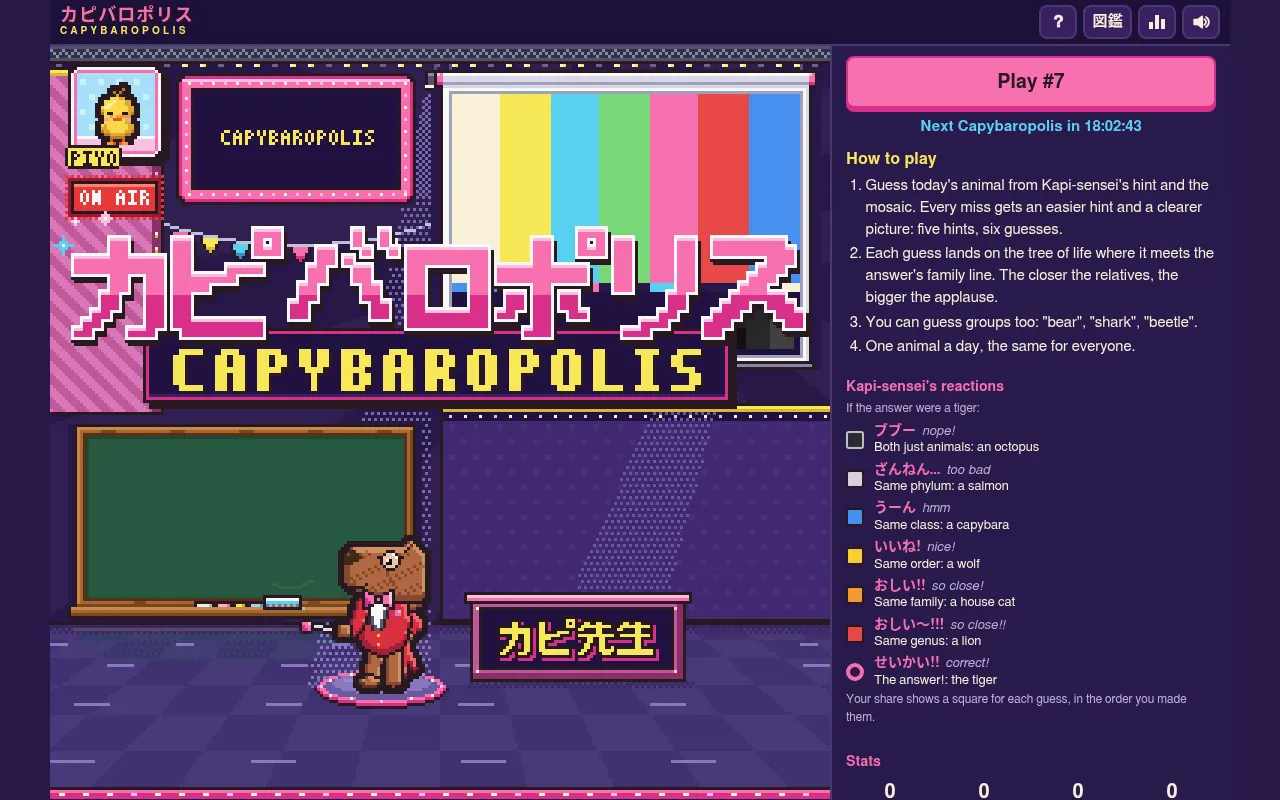Open the 図鑑 encyclopedia button
Image resolution: width=1280 pixels, height=800 pixels.
(1107, 21)
